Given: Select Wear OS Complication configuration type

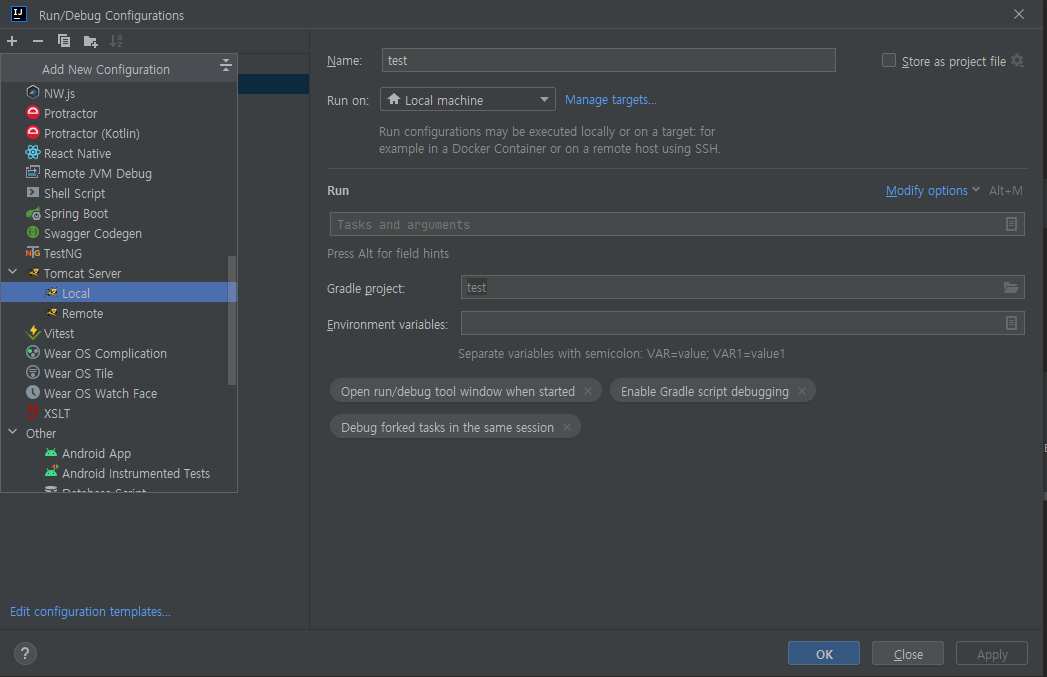Looking at the screenshot, I should coord(119,353).
